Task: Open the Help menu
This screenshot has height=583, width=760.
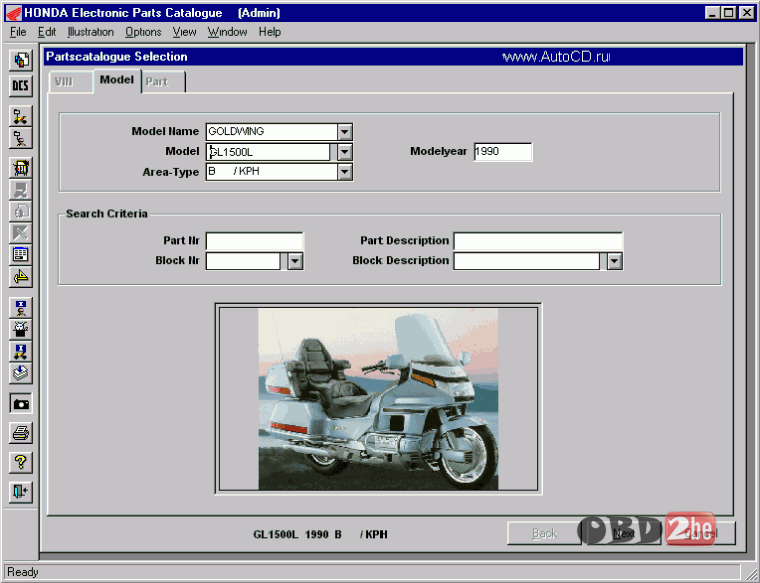Action: pyautogui.click(x=269, y=32)
